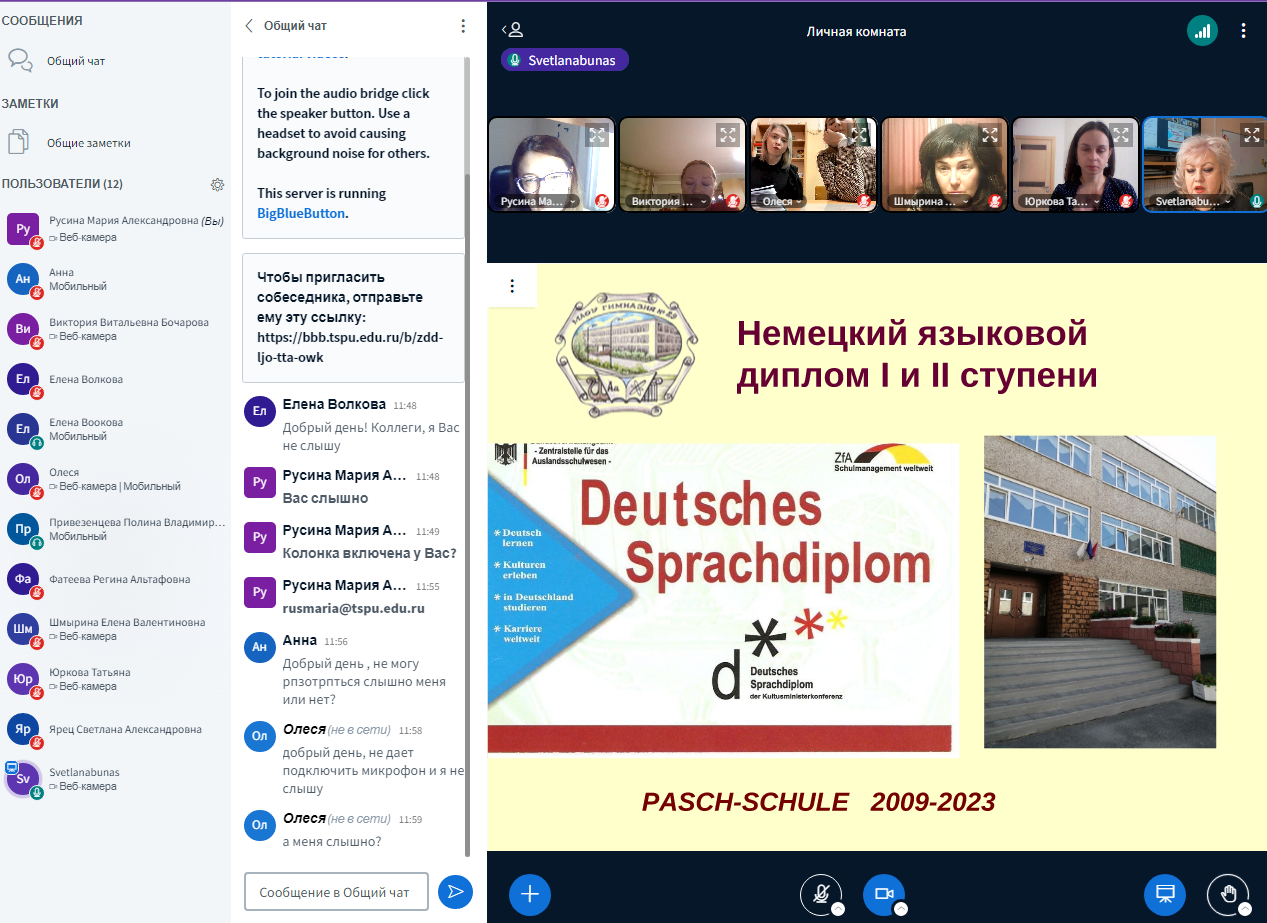The height and width of the screenshot is (923, 1267).
Task: Make Шмырина webcam fullscreen
Action: (989, 135)
